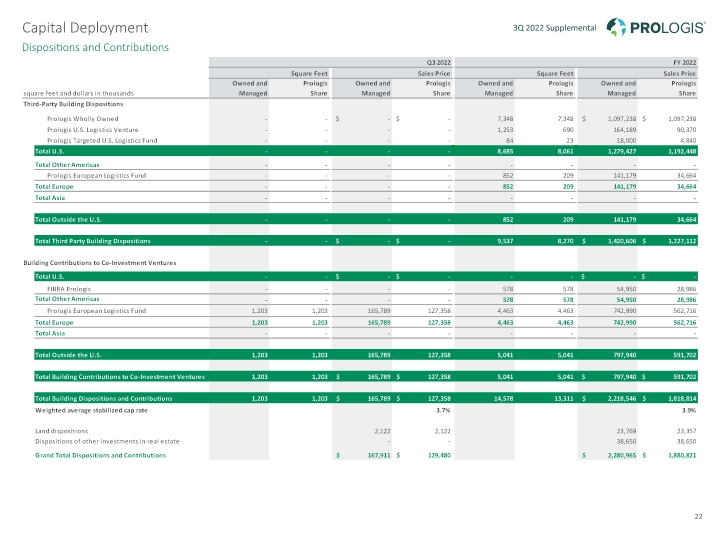Image resolution: width=720 pixels, height=540 pixels.
Task: Click the 'Q3 2022' column group header
Action: (x=439, y=62)
